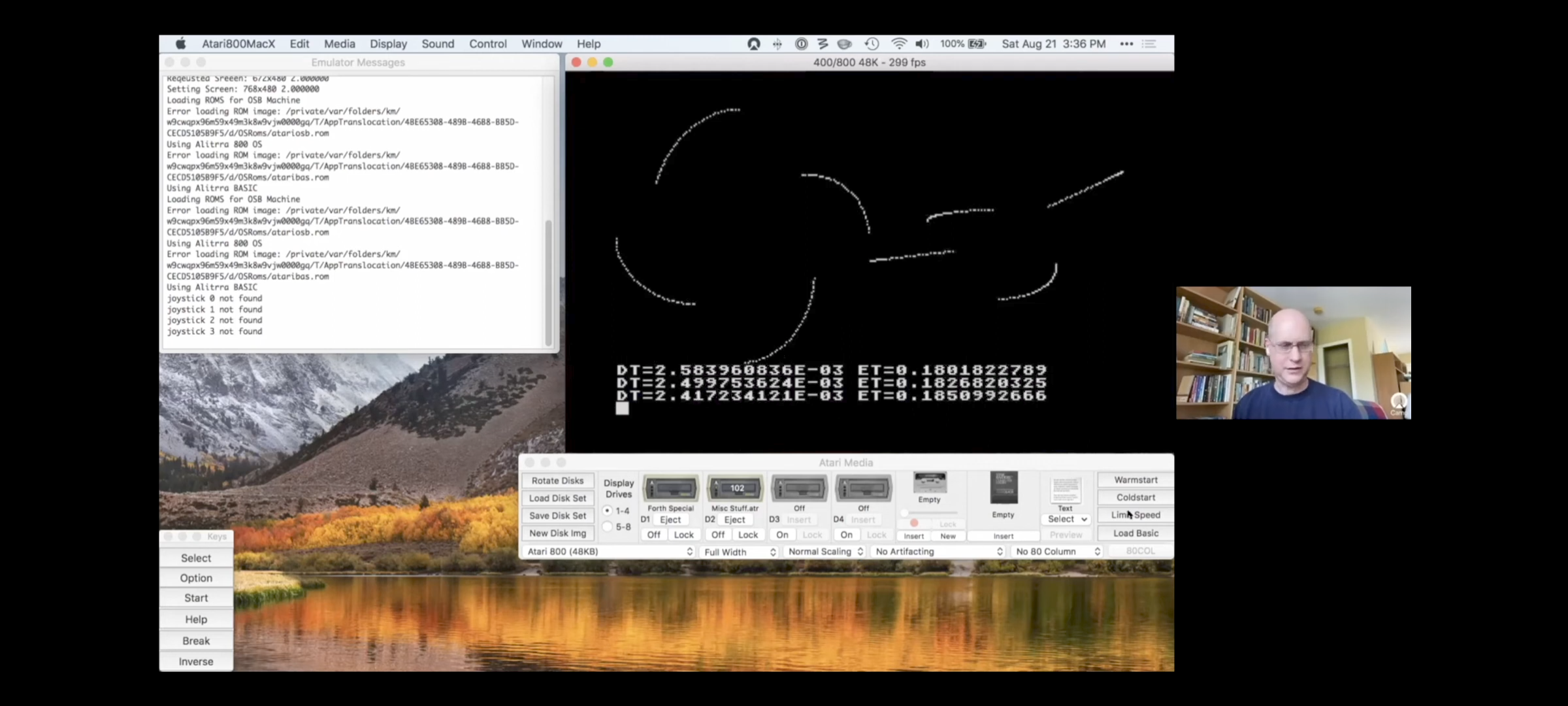Screen dimensions: 1568x706
Task: Click the Load Basic button
Action: coord(1135,533)
